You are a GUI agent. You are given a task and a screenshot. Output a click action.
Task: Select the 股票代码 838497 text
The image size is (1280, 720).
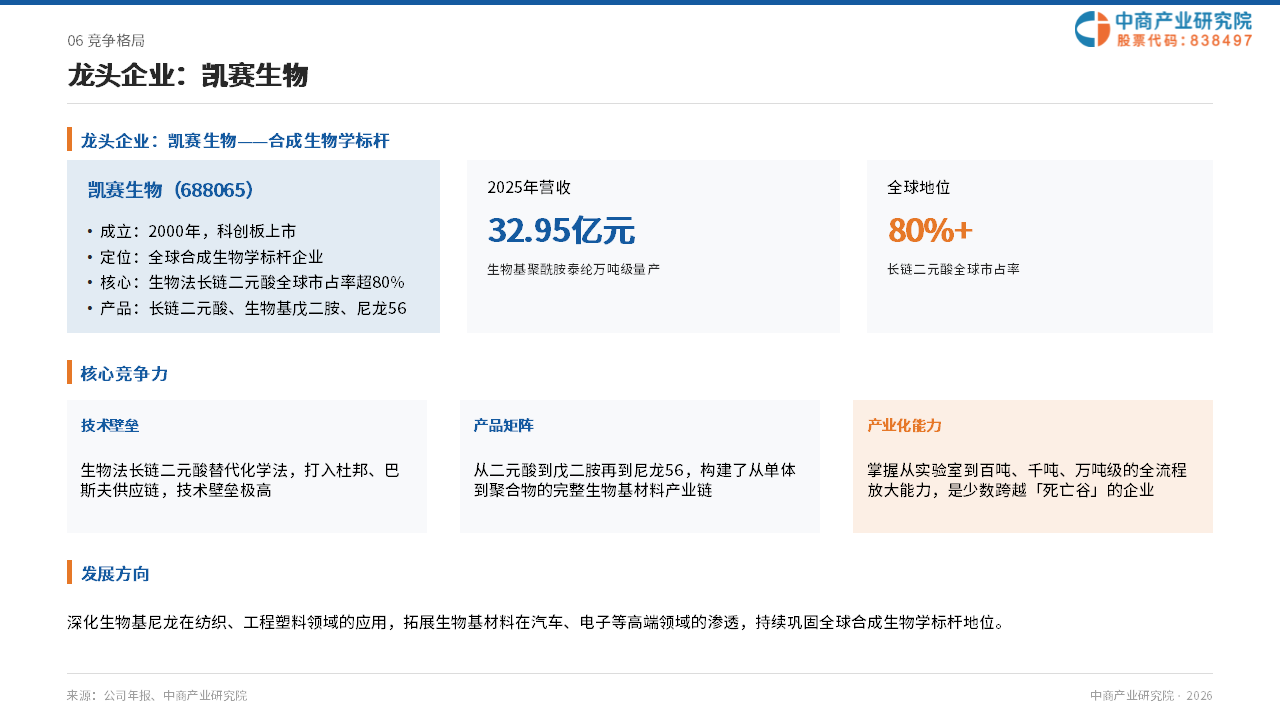click(1185, 41)
